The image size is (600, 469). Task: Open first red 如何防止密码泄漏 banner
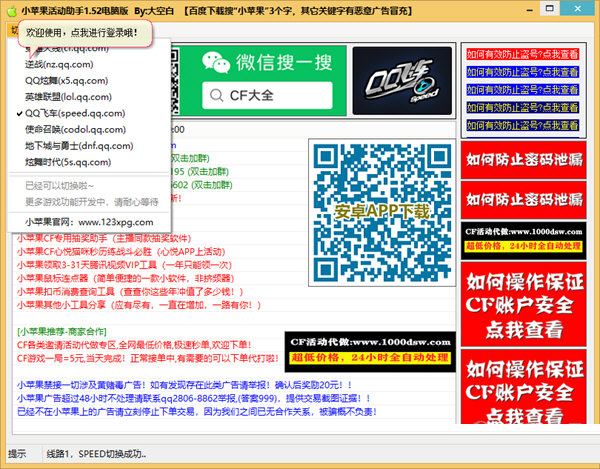point(524,160)
